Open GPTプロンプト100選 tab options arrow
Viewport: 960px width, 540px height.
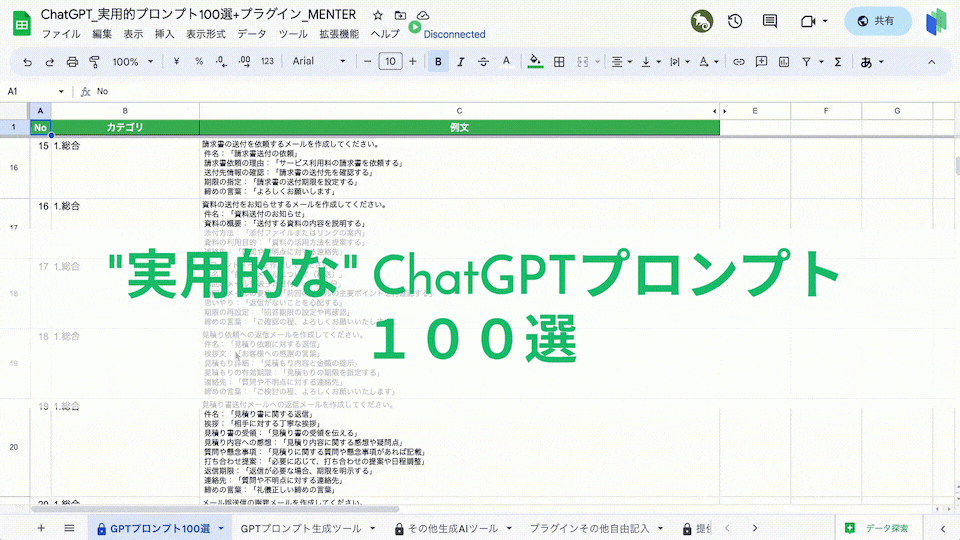tap(221, 528)
